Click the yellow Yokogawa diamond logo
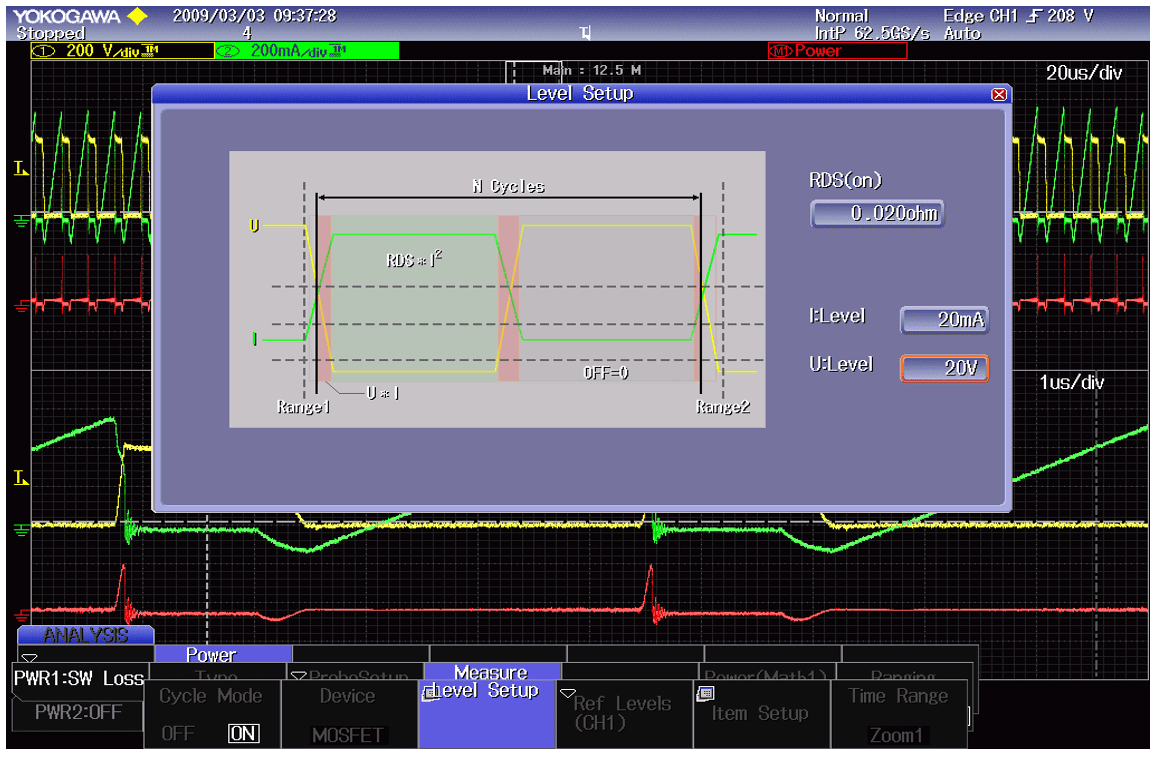This screenshot has width=1160, height=758. click(138, 17)
